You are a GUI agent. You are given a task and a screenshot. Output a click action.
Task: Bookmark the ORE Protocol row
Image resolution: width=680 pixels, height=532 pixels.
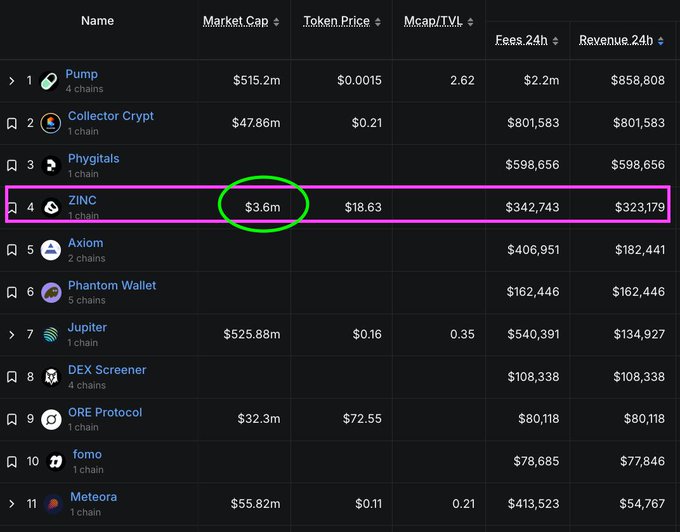tap(12, 419)
